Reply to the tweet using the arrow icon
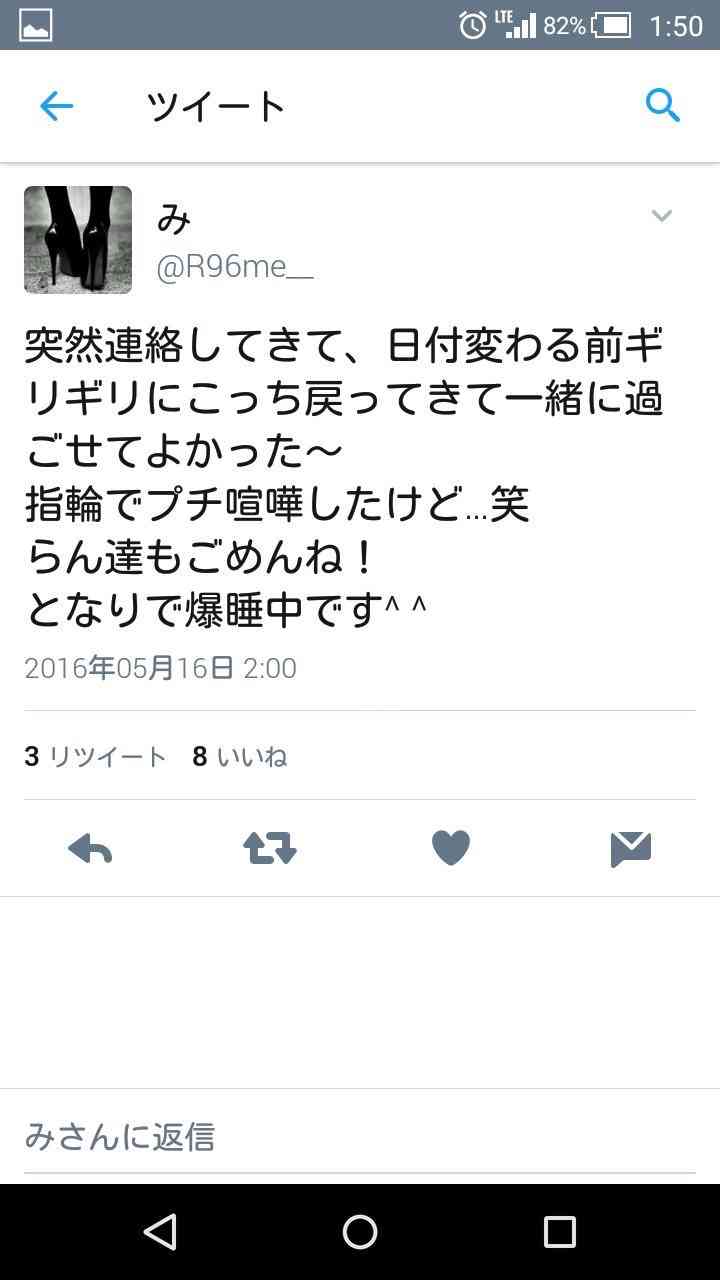The width and height of the screenshot is (720, 1280). click(90, 849)
